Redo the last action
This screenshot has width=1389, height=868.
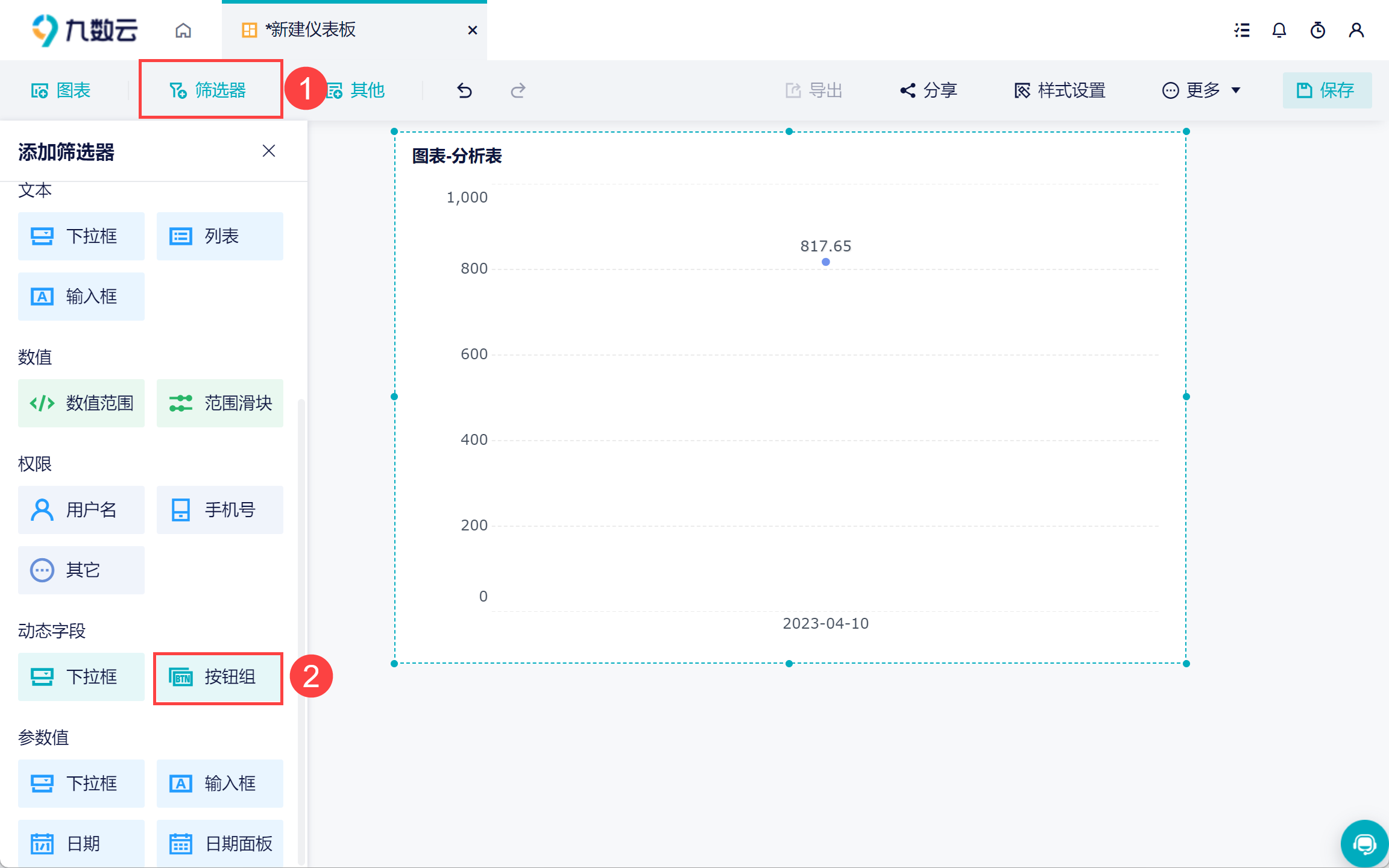[518, 90]
